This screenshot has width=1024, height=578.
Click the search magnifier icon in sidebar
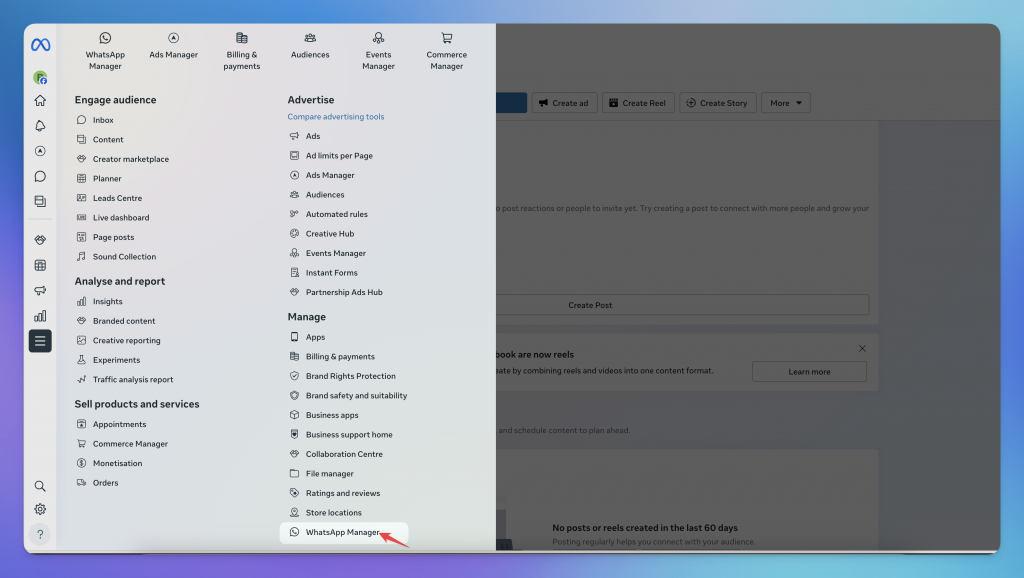click(40, 486)
